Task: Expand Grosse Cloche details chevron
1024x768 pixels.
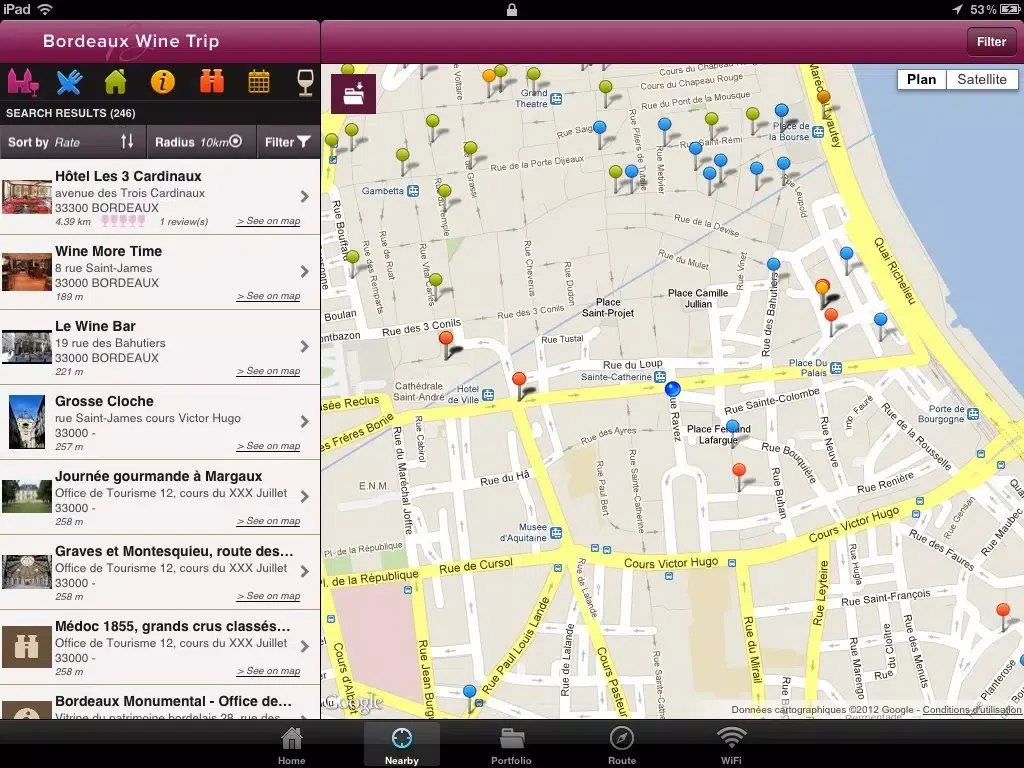Action: [x=305, y=421]
